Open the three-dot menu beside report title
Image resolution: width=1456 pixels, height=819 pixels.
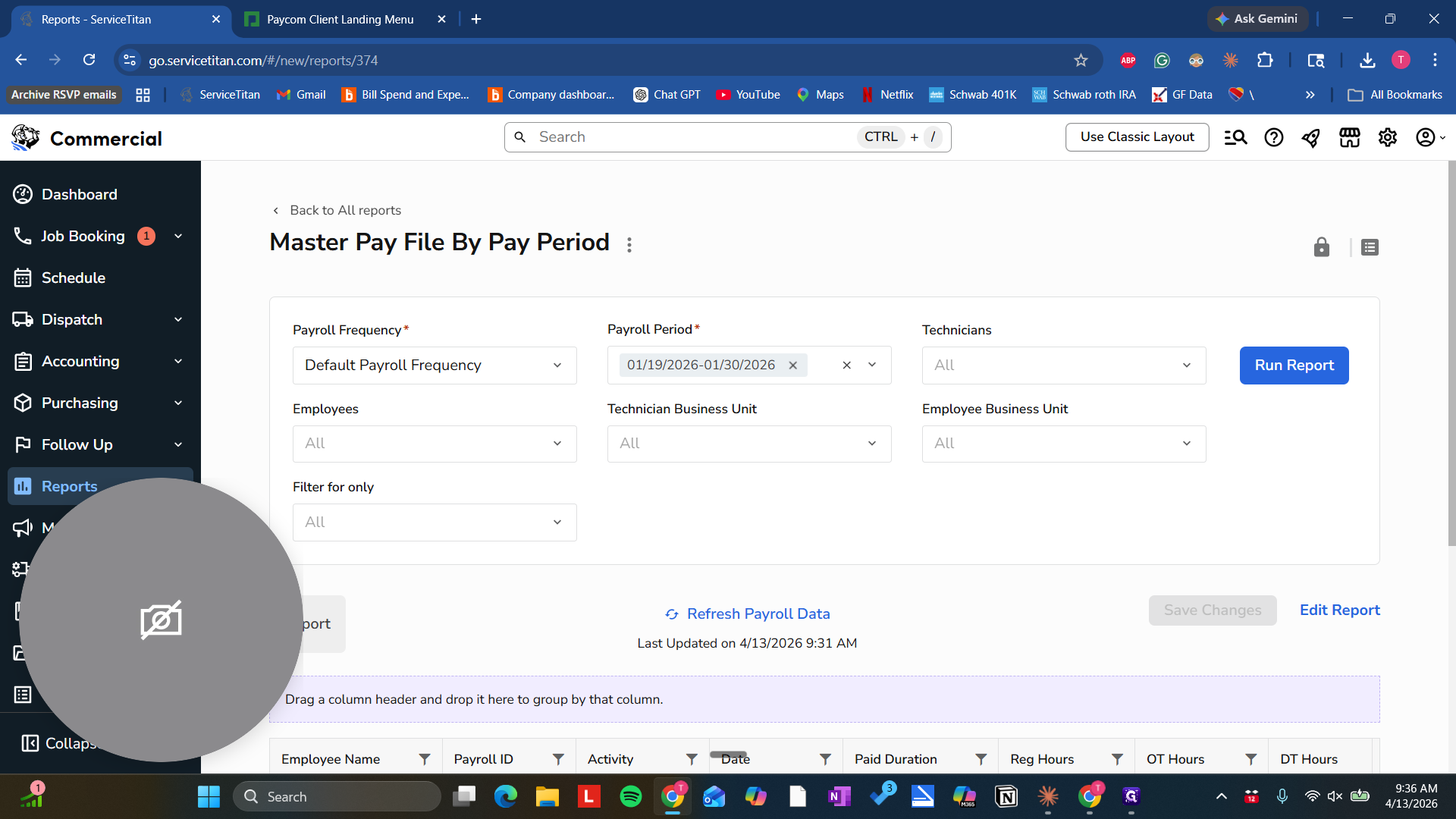pos(629,244)
